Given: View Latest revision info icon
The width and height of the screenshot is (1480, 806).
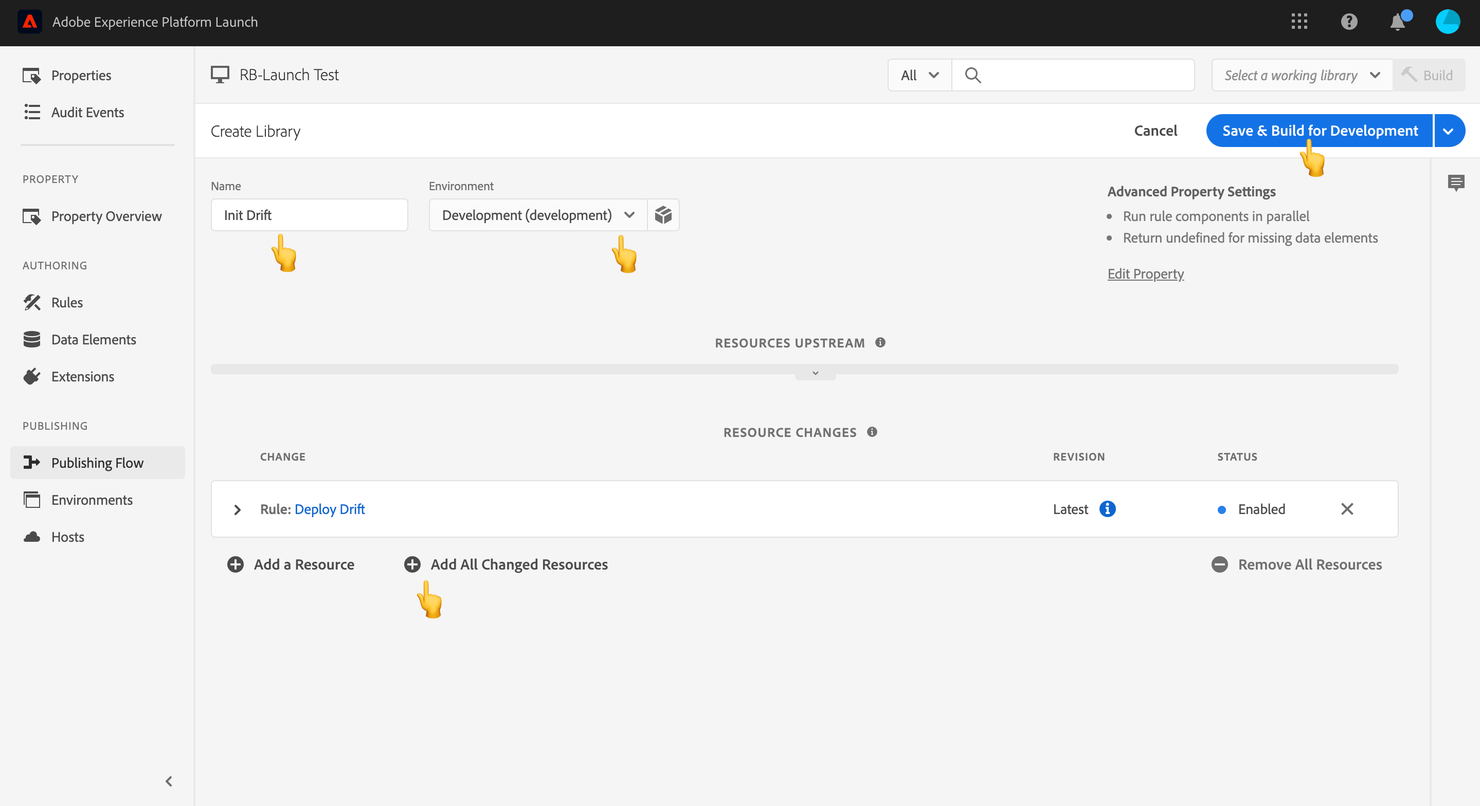Looking at the screenshot, I should click(1107, 509).
